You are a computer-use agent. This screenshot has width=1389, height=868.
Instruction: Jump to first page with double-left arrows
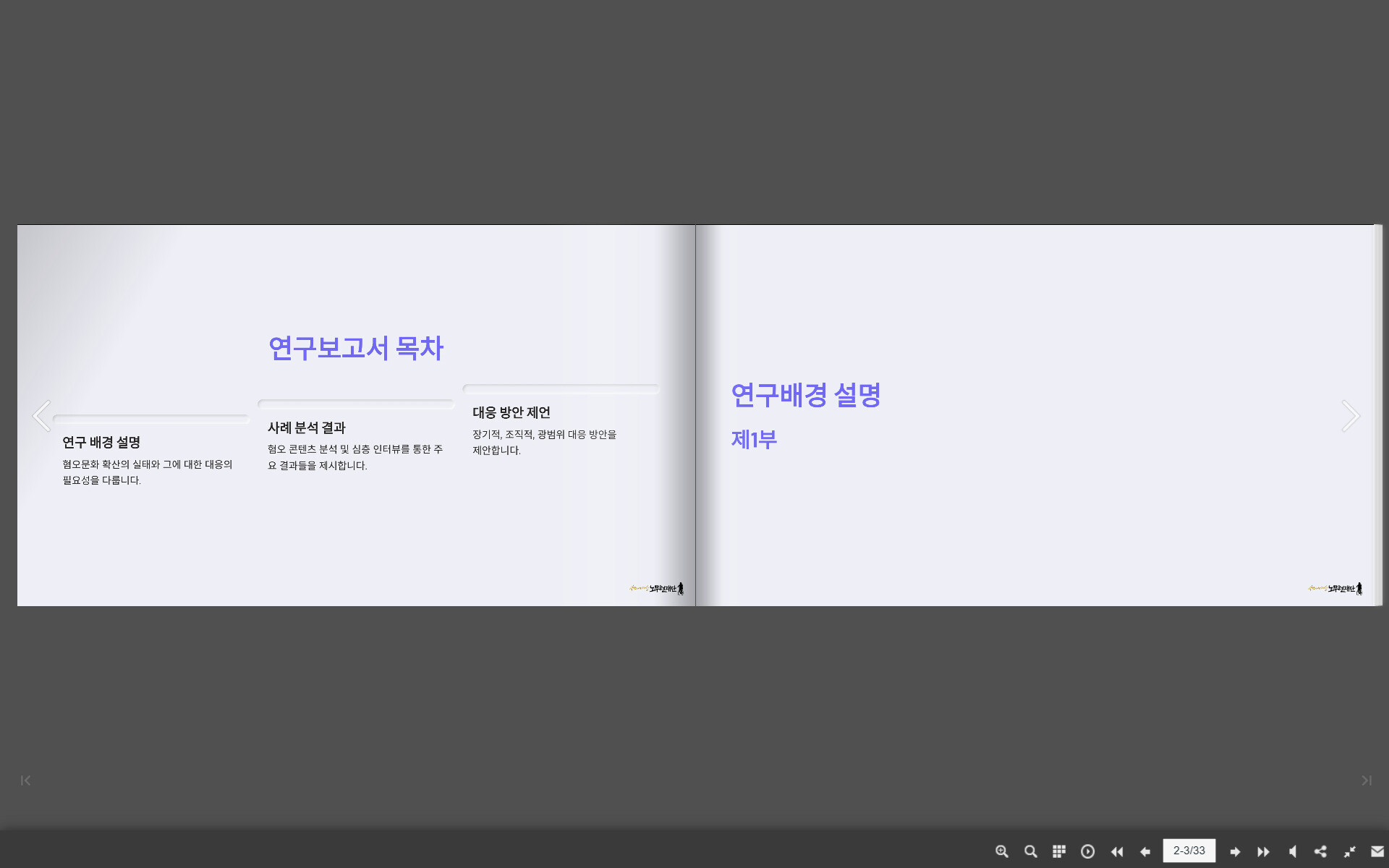click(x=1117, y=851)
